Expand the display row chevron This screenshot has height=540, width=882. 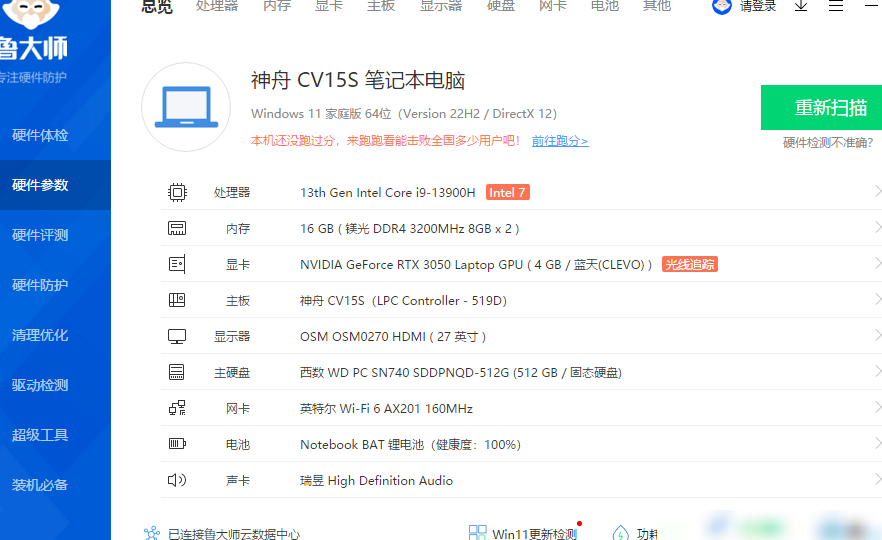[x=878, y=335]
